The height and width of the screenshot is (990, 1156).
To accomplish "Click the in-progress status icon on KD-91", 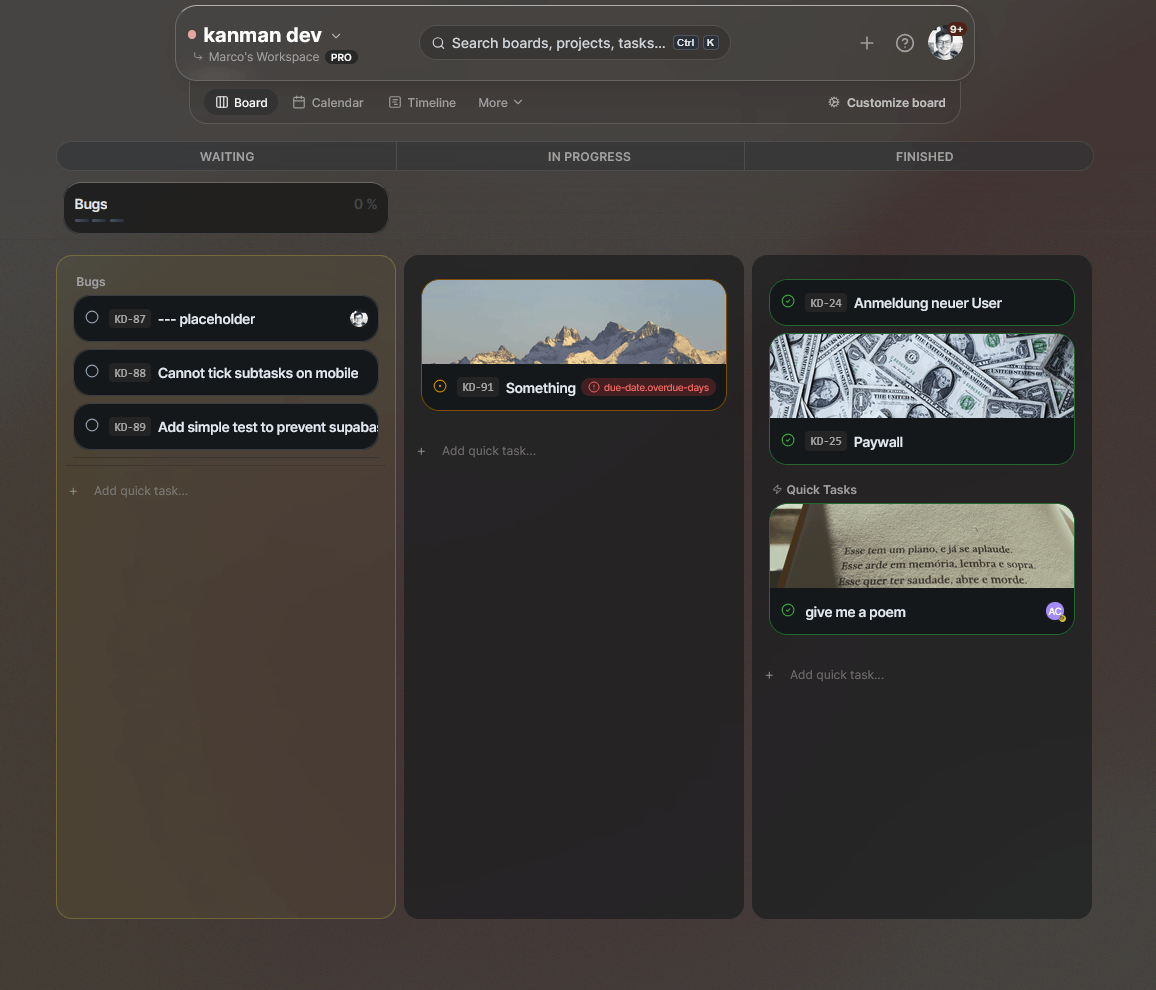I will coord(440,387).
